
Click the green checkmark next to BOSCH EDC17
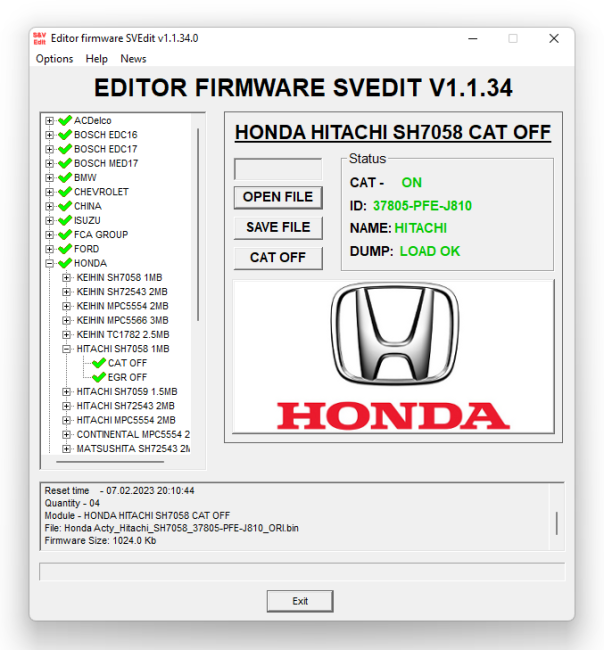click(65, 149)
